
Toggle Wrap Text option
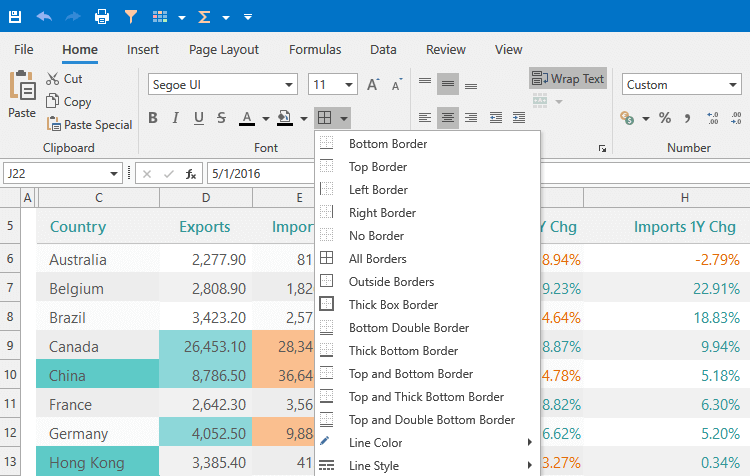568,79
